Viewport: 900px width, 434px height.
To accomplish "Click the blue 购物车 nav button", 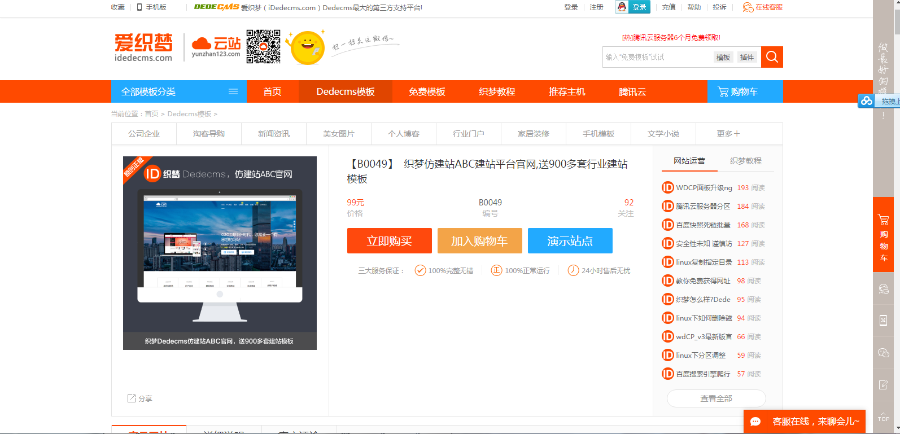I will (744, 92).
